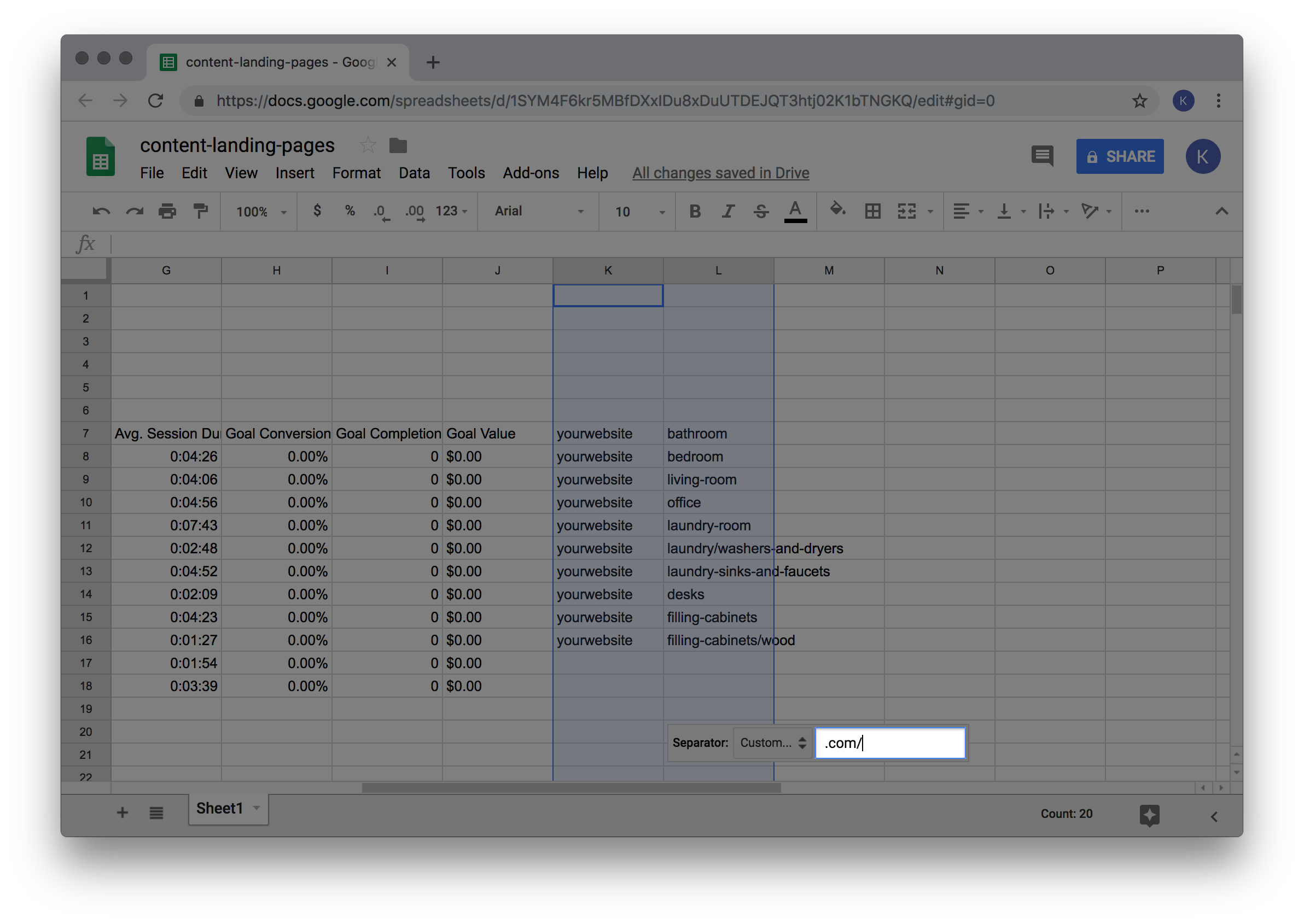Click the blue SHARE button
1304x924 pixels.
click(1119, 156)
